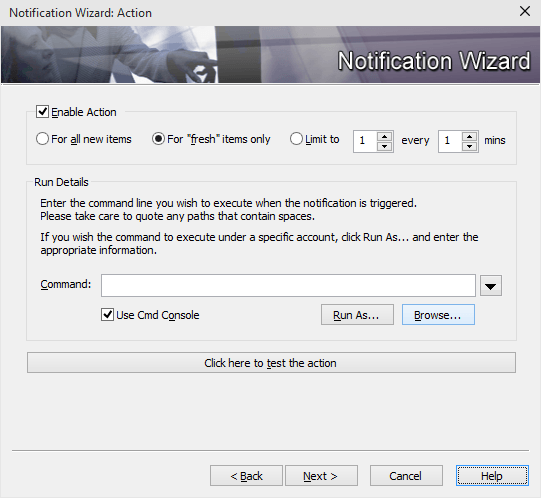This screenshot has height=498, width=541.
Task: Advance the wizard with Next
Action: [321, 476]
